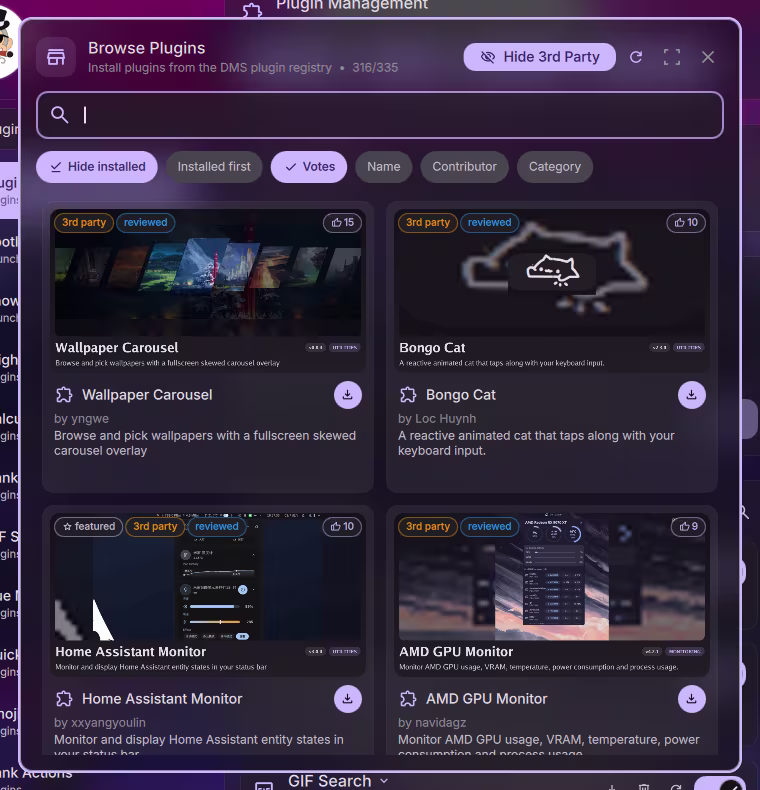Click the puzzle icon next to Home Assistant Monitor

pyautogui.click(x=64, y=699)
